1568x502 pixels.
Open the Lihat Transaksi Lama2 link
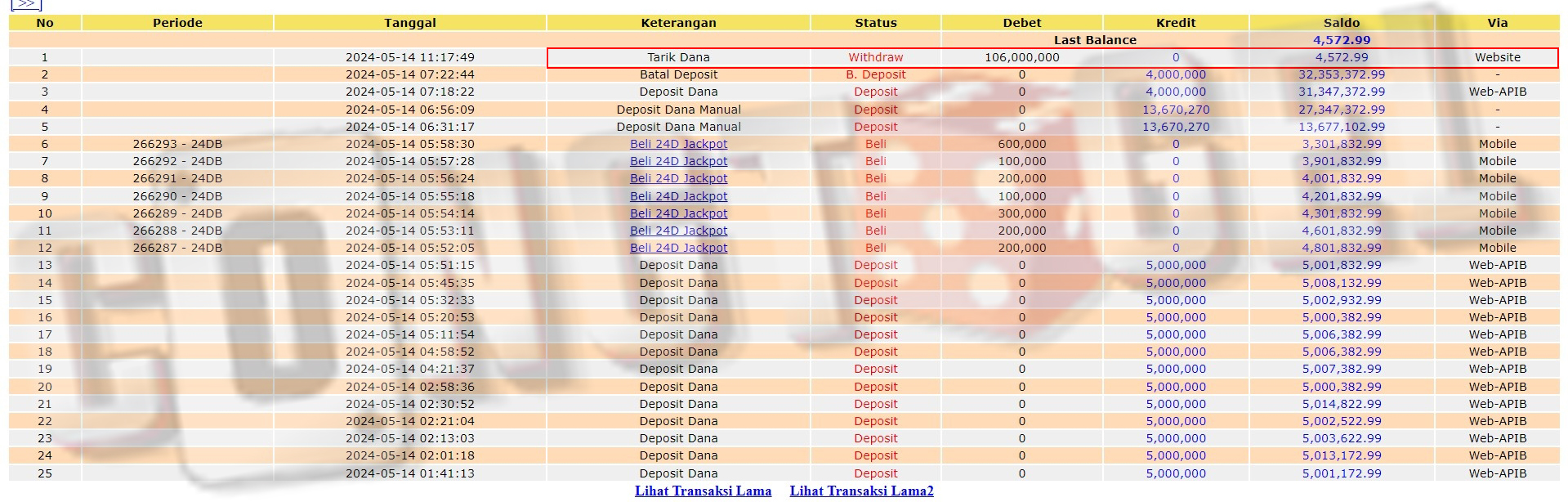coord(861,491)
